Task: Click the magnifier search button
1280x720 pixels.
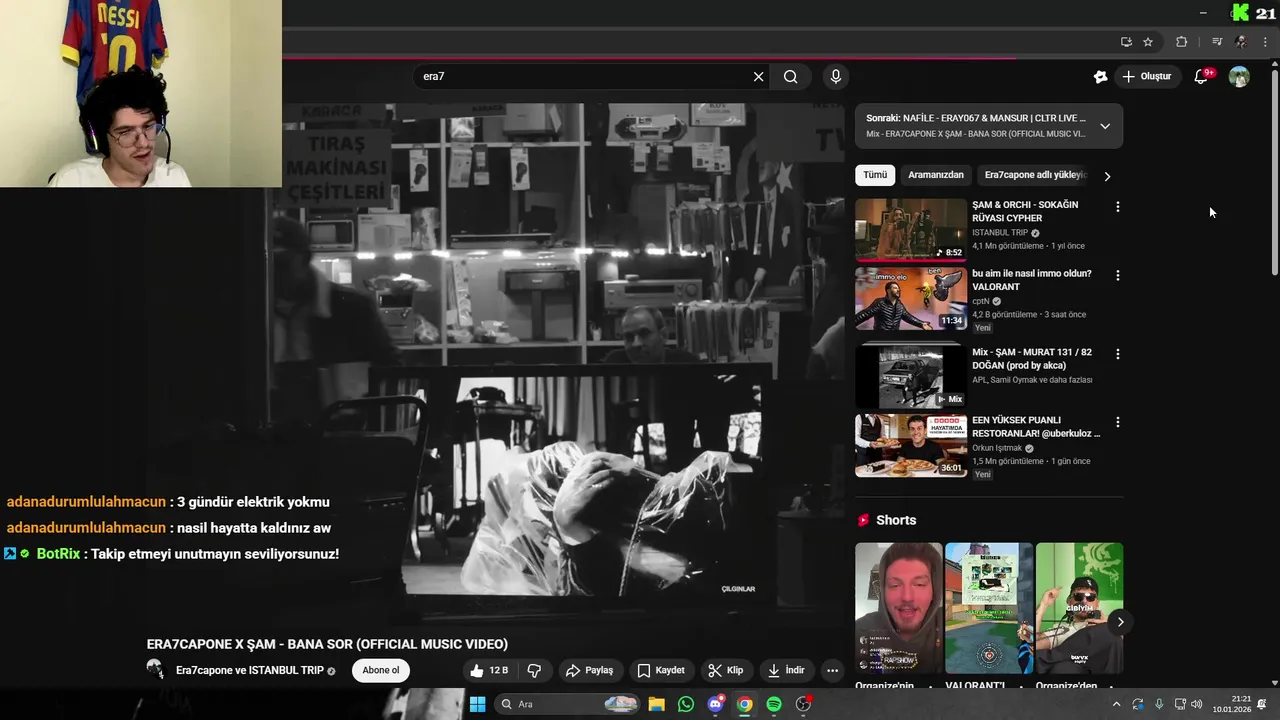Action: (791, 77)
